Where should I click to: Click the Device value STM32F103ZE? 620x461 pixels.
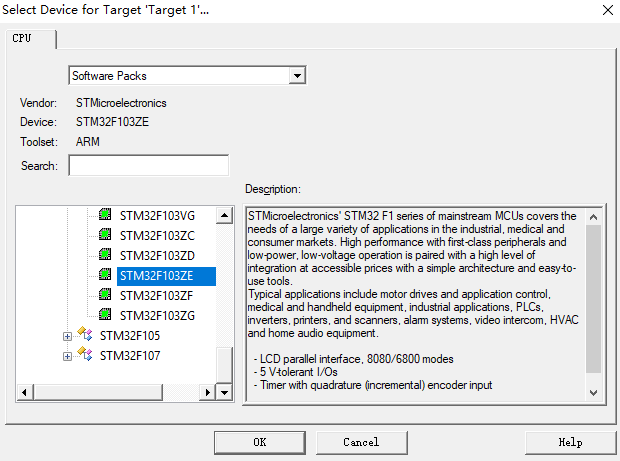[112, 122]
